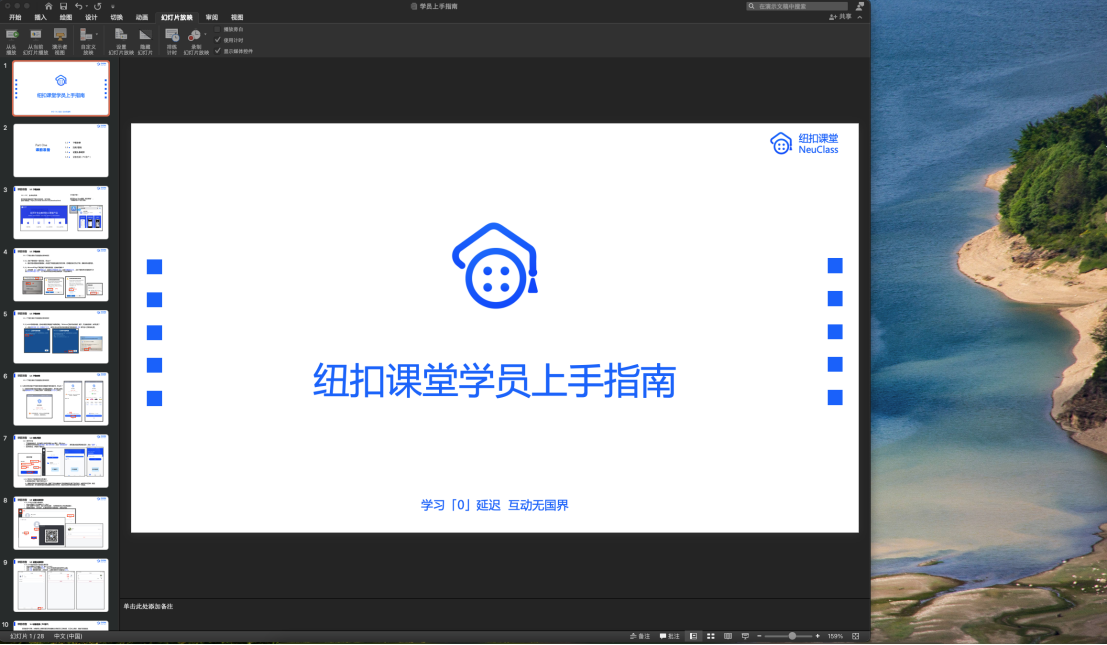Image resolution: width=1107 pixels, height=645 pixels.
Task: Select slide 3 thumbnail
Action: 61,212
